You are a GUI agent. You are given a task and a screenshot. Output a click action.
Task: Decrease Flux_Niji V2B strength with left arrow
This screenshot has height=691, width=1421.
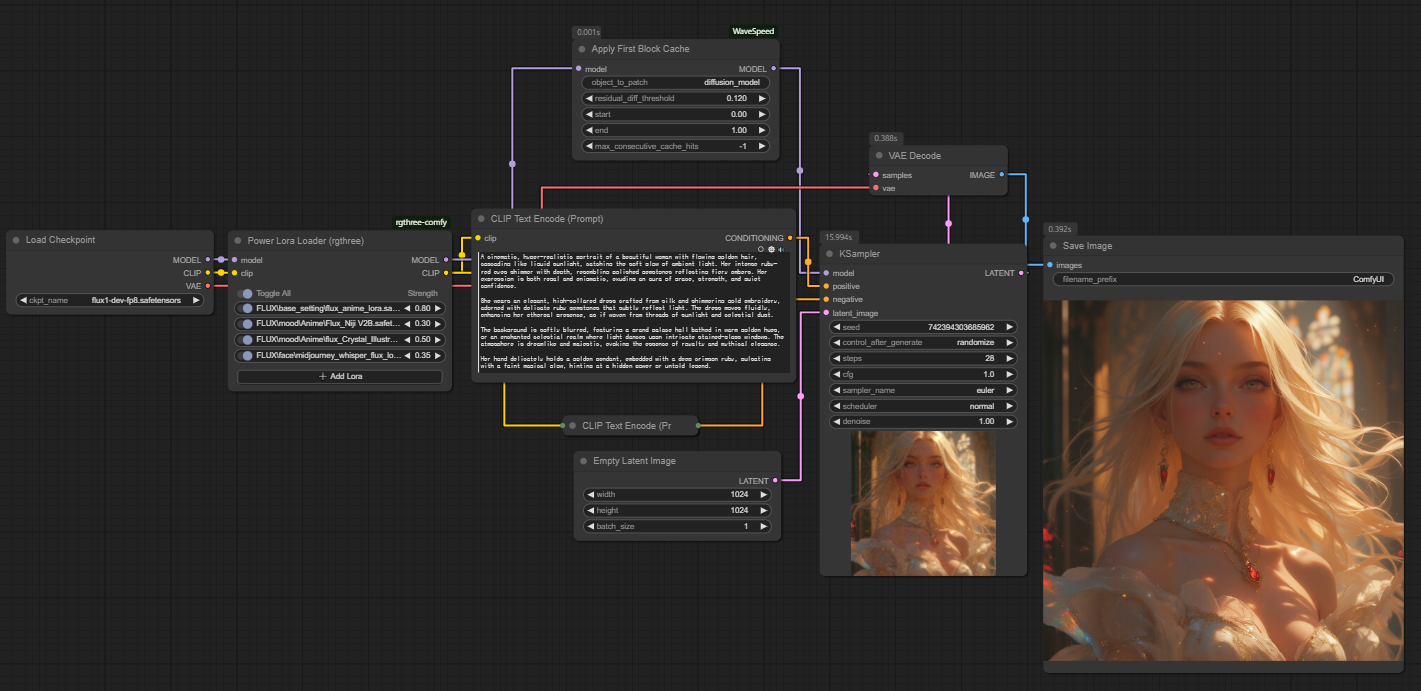click(408, 324)
